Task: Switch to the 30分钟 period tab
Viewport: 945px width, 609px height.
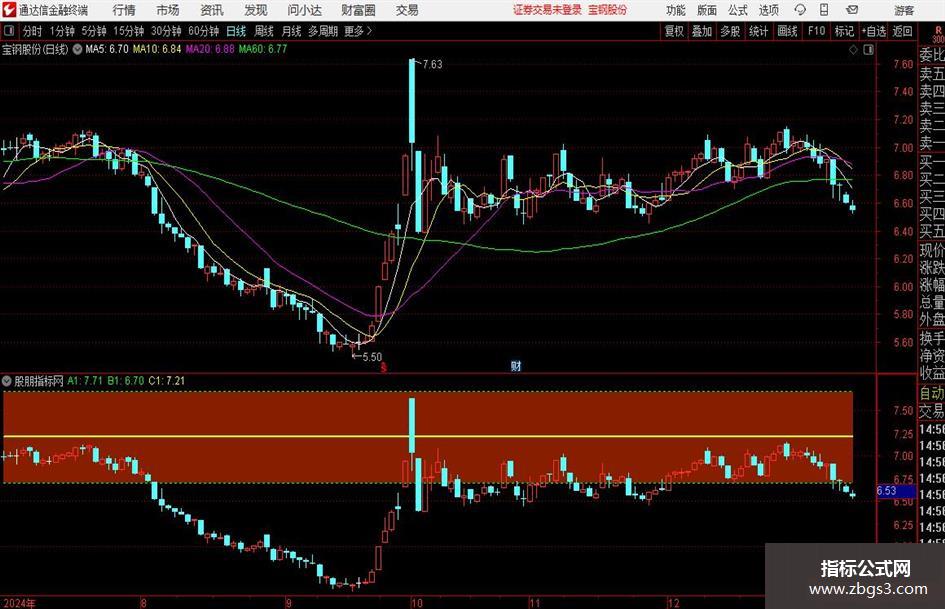Action: point(166,31)
